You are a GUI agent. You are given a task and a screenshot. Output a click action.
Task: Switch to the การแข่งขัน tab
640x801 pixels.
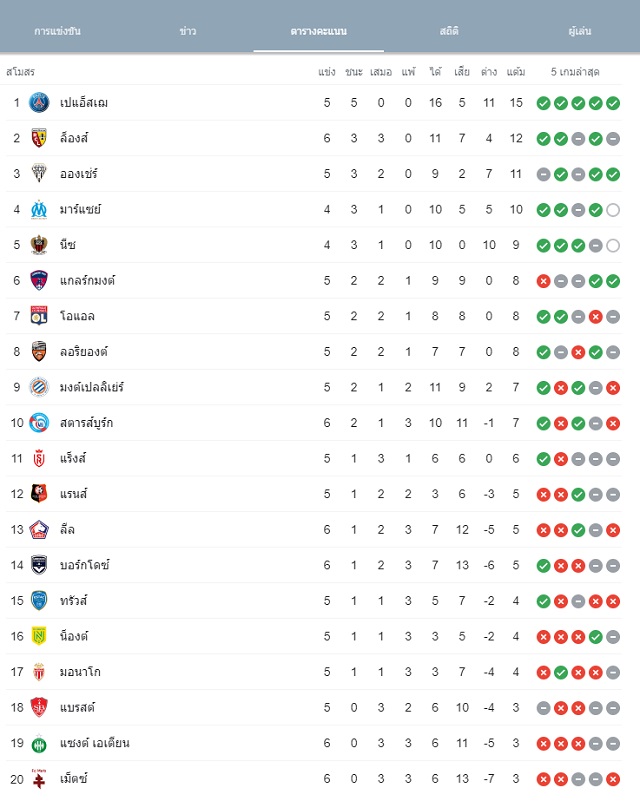click(57, 31)
